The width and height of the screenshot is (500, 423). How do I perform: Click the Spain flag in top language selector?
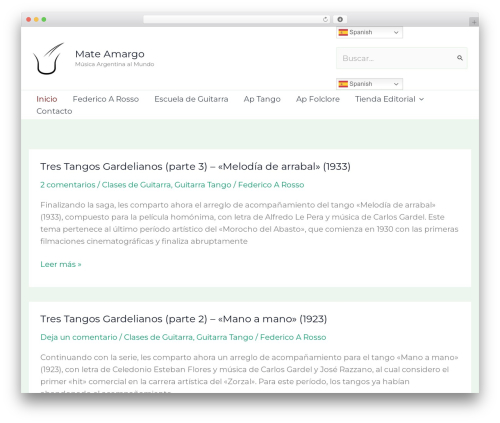tap(343, 32)
